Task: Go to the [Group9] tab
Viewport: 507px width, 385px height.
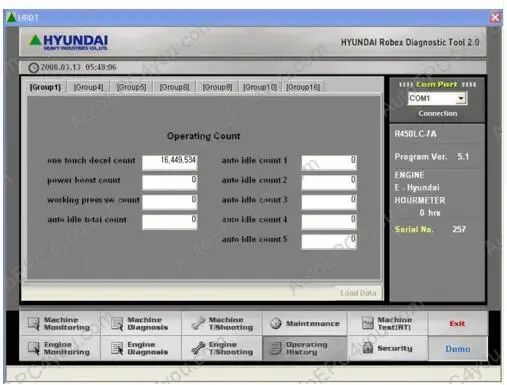Action: coord(217,87)
